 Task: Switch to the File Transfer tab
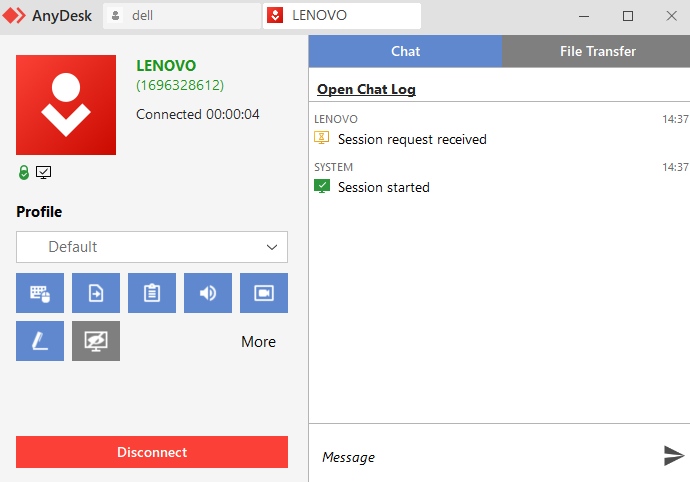coord(597,51)
